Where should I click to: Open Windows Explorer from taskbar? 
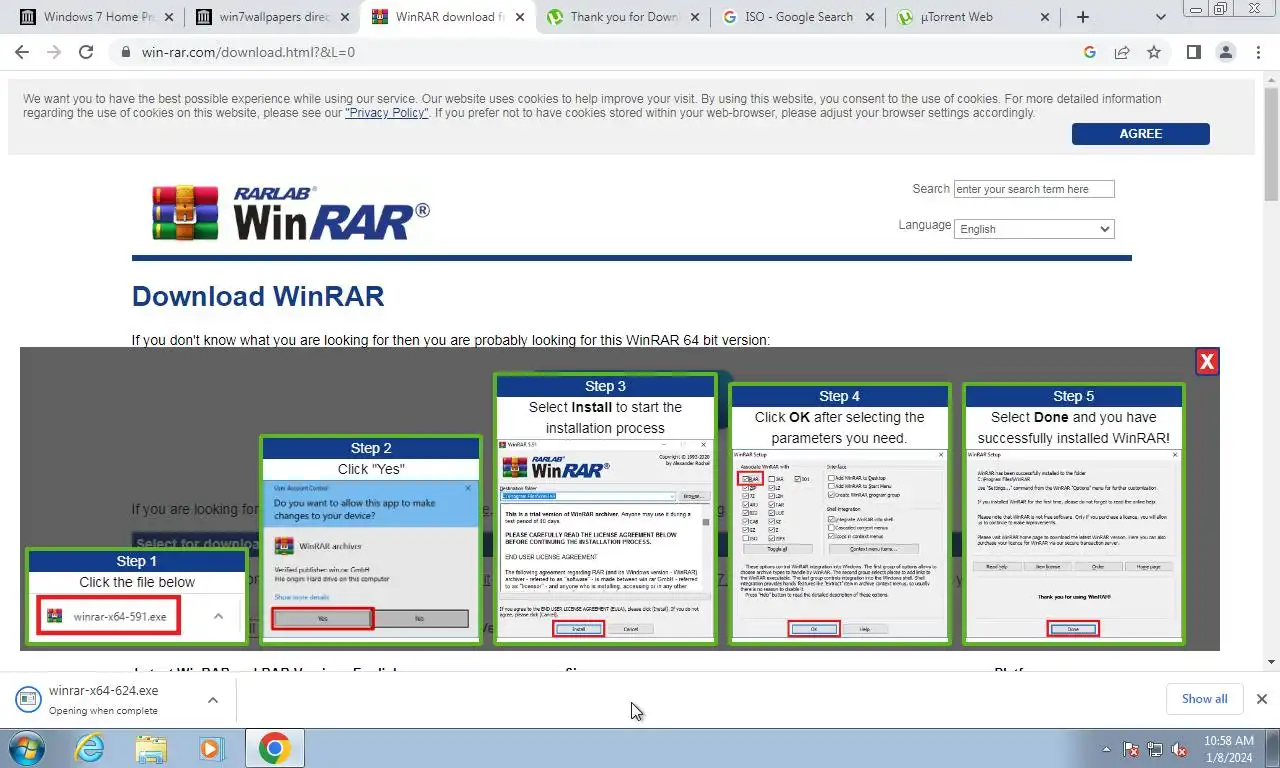coord(151,748)
